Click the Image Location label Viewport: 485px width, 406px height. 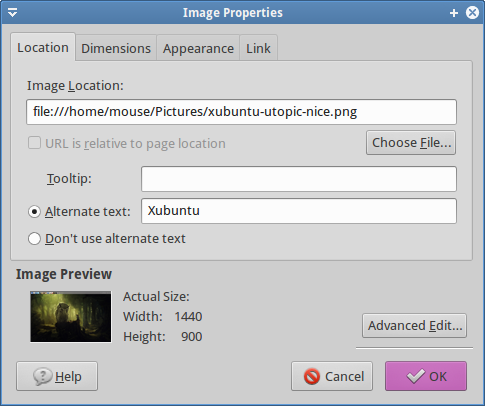pyautogui.click(x=75, y=86)
